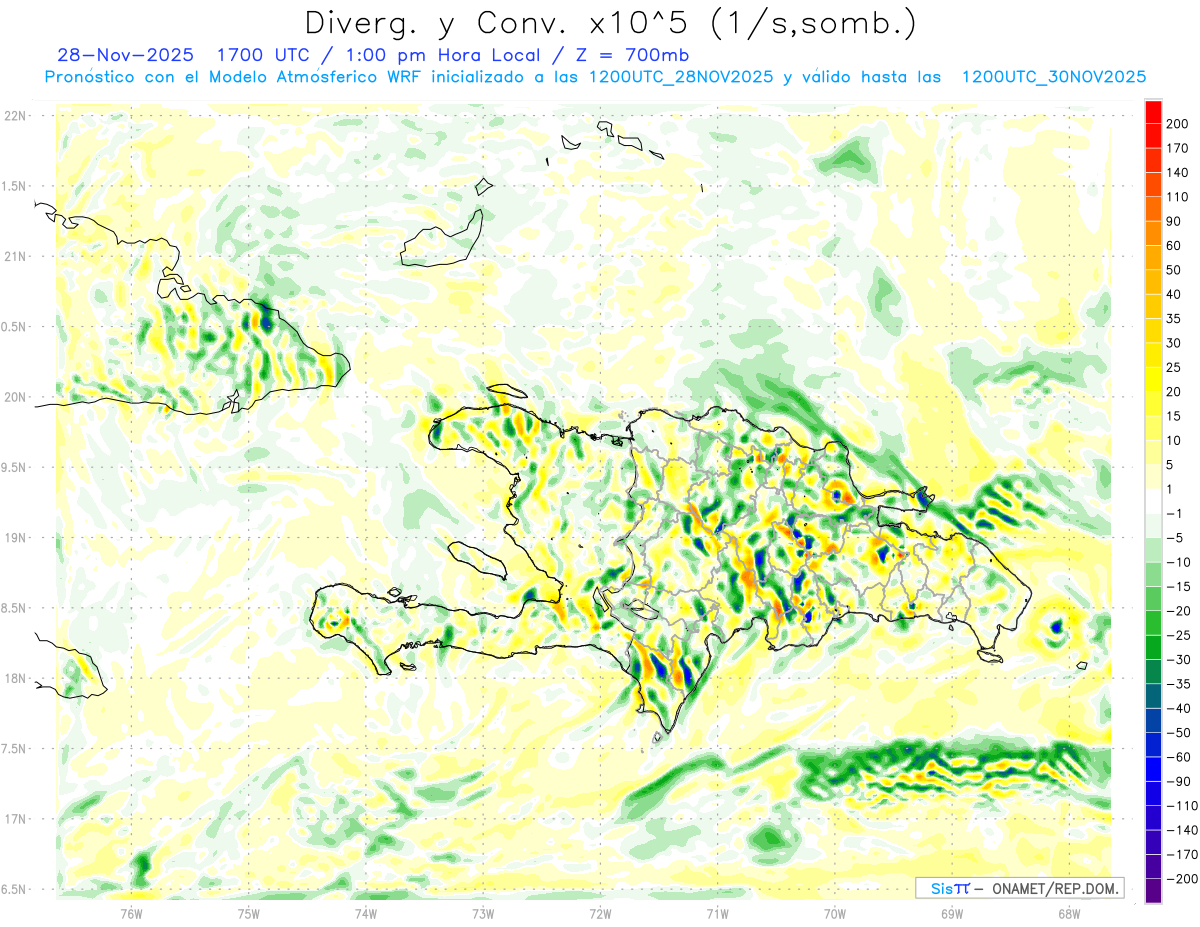Screen dimensions: 1200x927
Task: Click the "20N" latitude label
Action: pos(14,397)
